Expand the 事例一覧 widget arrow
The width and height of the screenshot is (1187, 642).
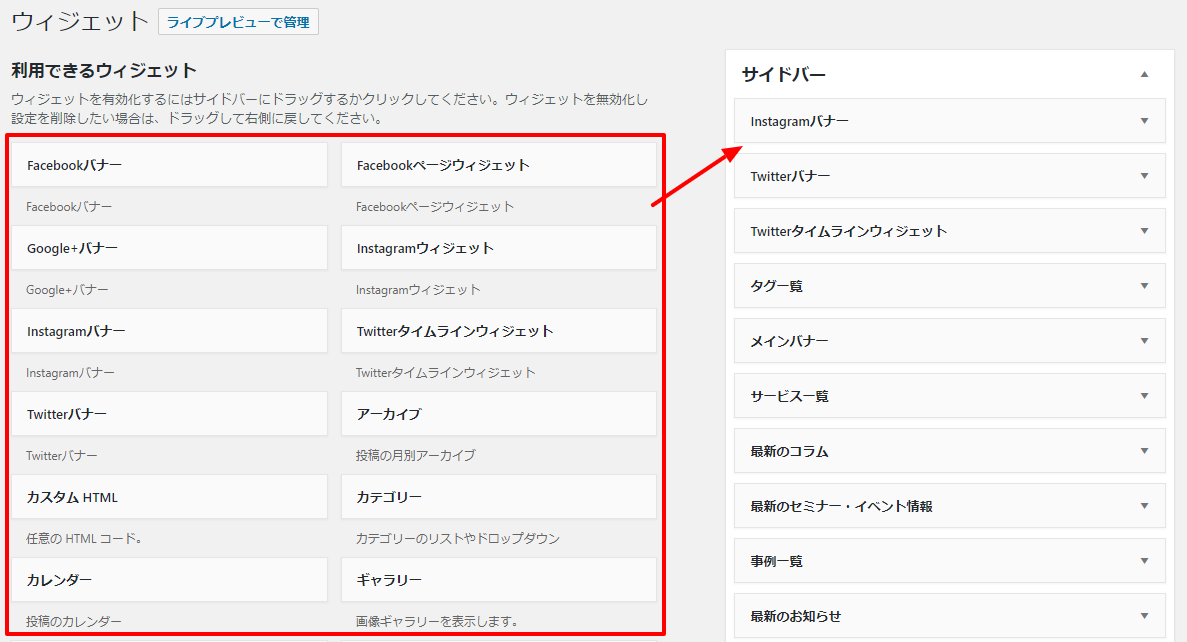click(1145, 561)
